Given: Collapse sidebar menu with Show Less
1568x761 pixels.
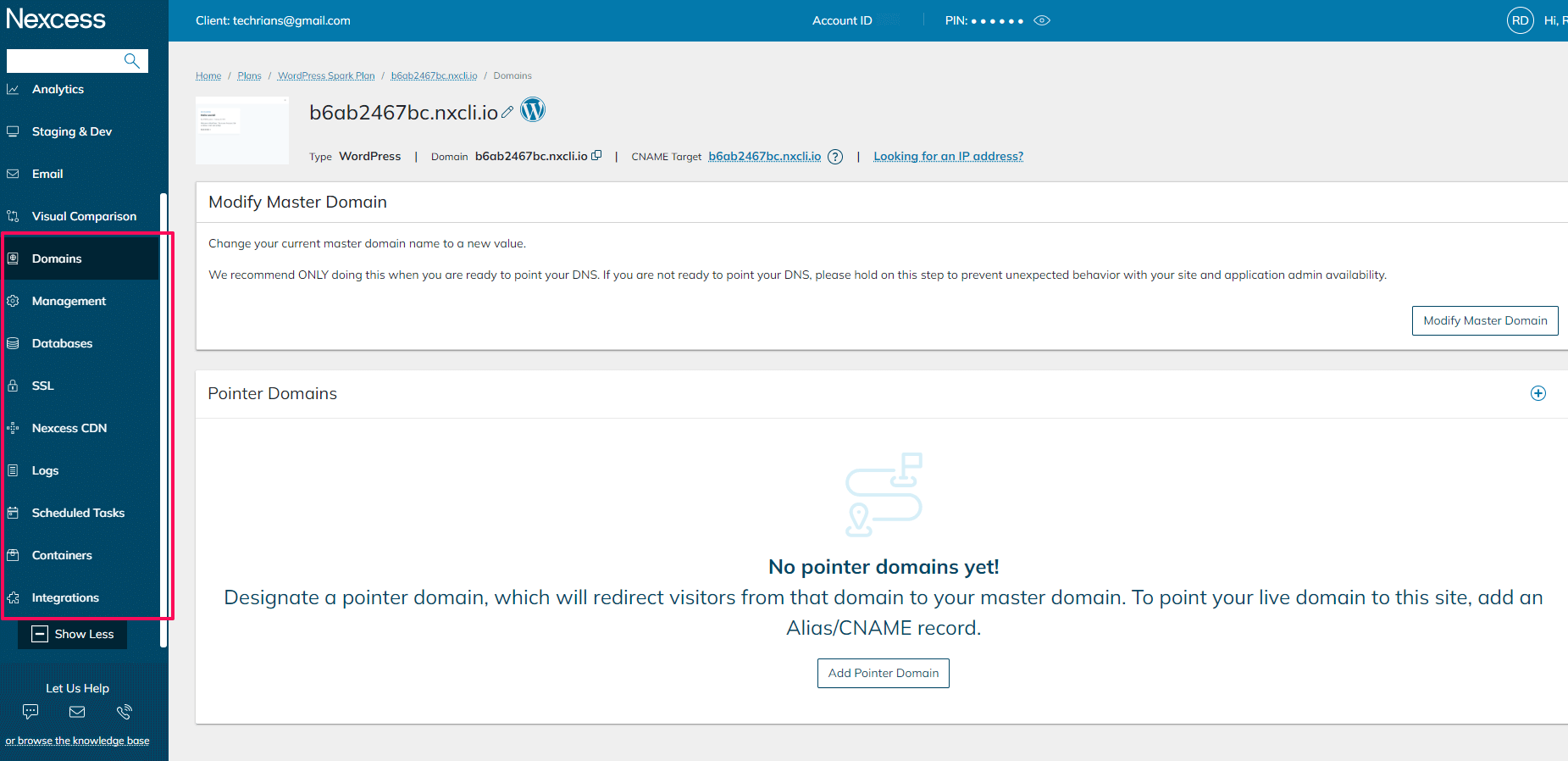Looking at the screenshot, I should [72, 634].
